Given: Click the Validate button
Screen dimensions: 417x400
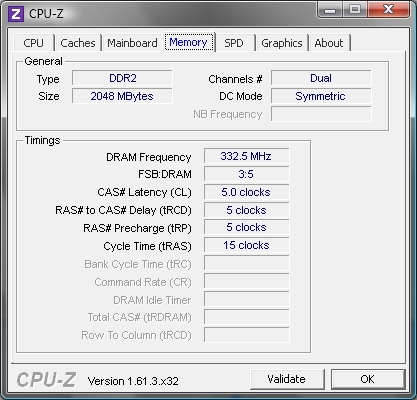Looking at the screenshot, I should pyautogui.click(x=287, y=379).
